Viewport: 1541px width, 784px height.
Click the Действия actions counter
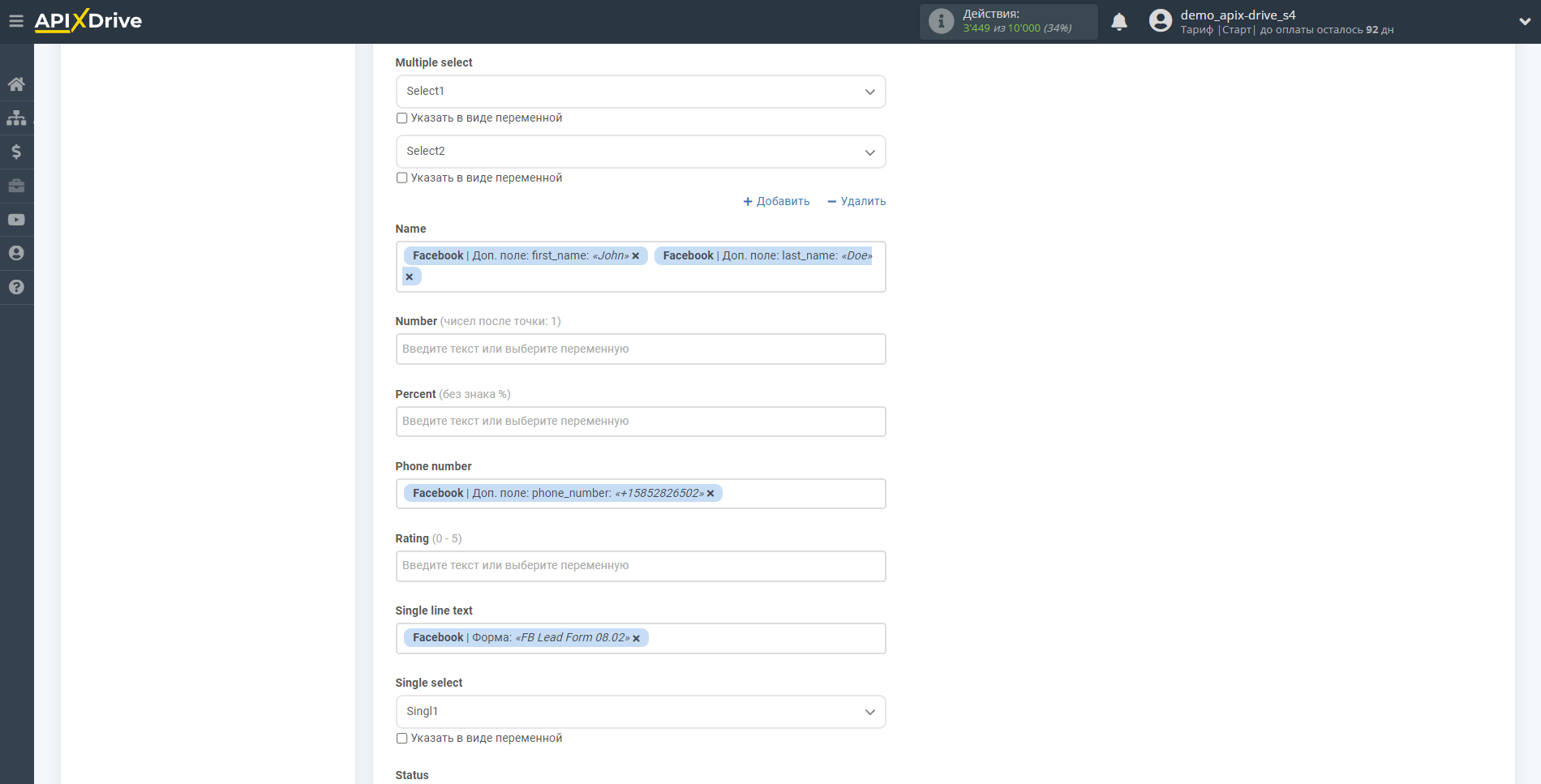(x=1009, y=21)
